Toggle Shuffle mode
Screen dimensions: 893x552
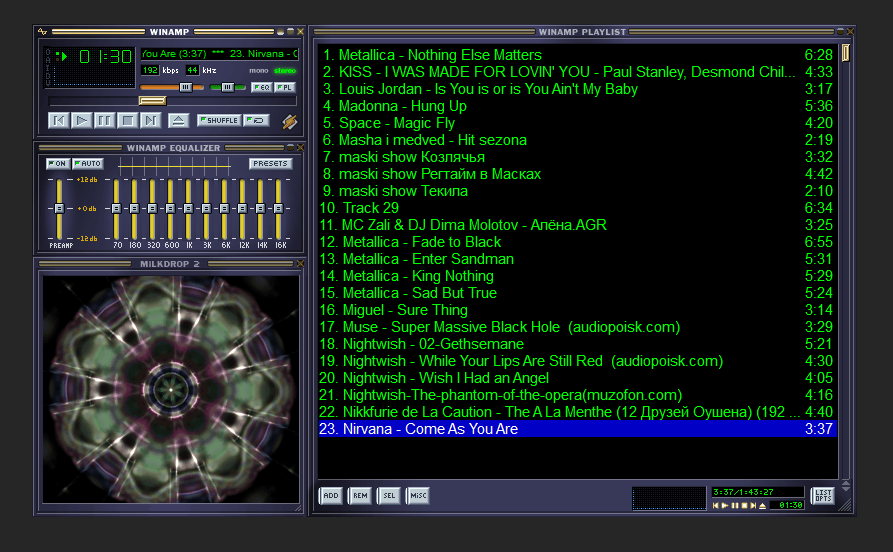219,120
